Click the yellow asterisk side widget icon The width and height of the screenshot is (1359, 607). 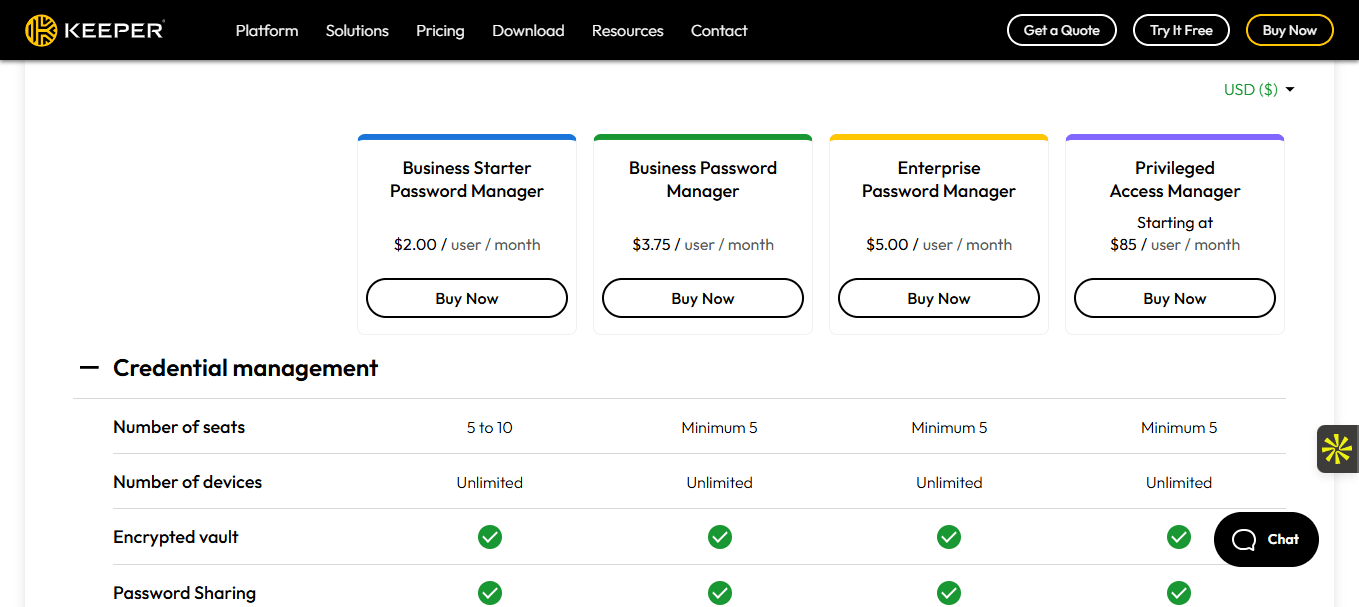pyautogui.click(x=1337, y=449)
